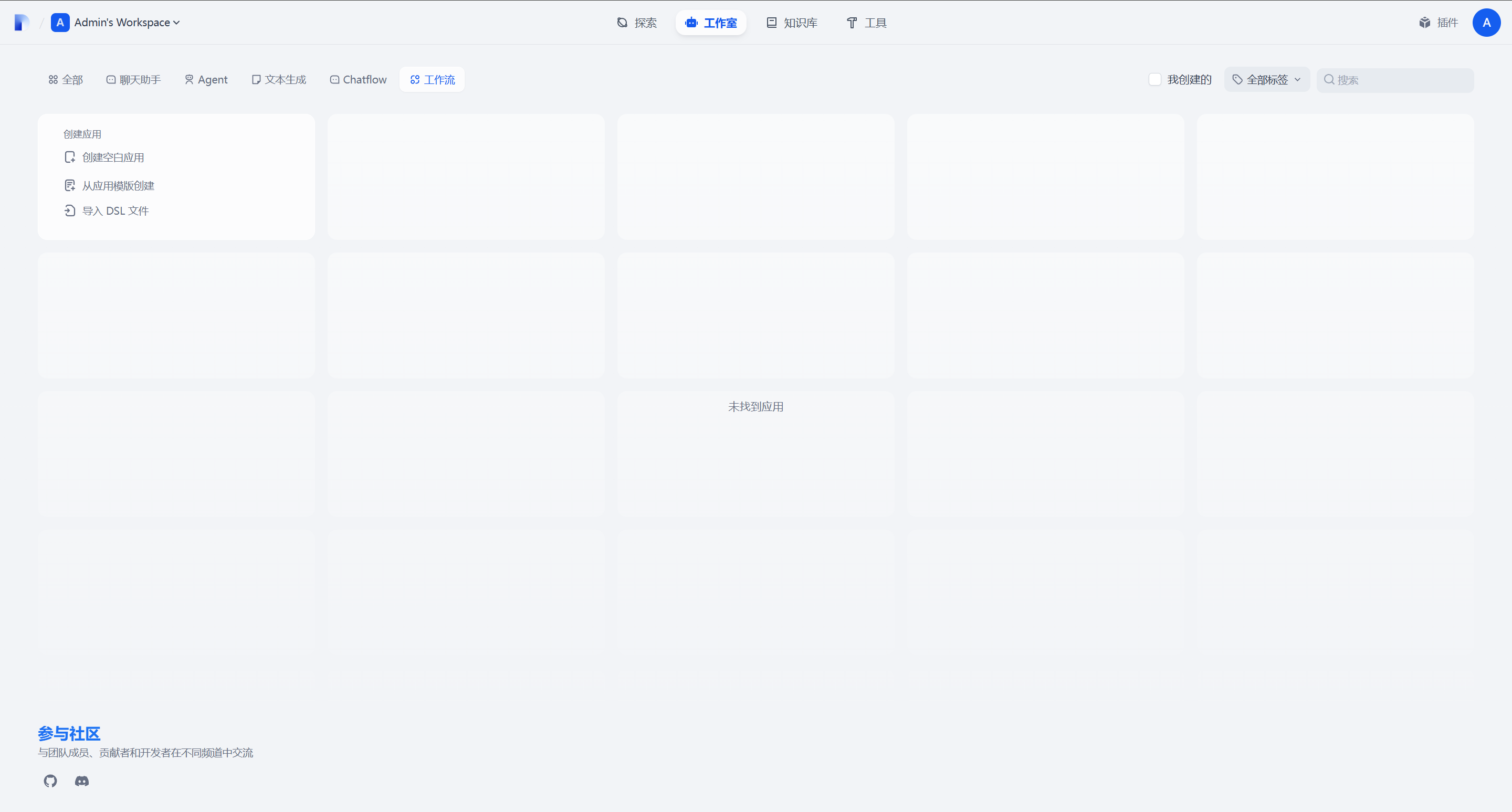This screenshot has height=812, width=1512.
Task: Open the GitHub community icon link
Action: click(x=50, y=781)
